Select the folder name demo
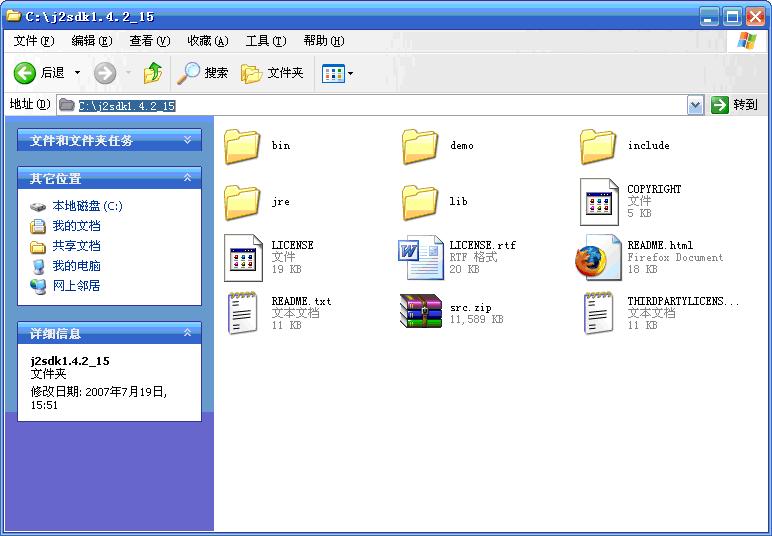The height and width of the screenshot is (536, 772). pyautogui.click(x=461, y=146)
